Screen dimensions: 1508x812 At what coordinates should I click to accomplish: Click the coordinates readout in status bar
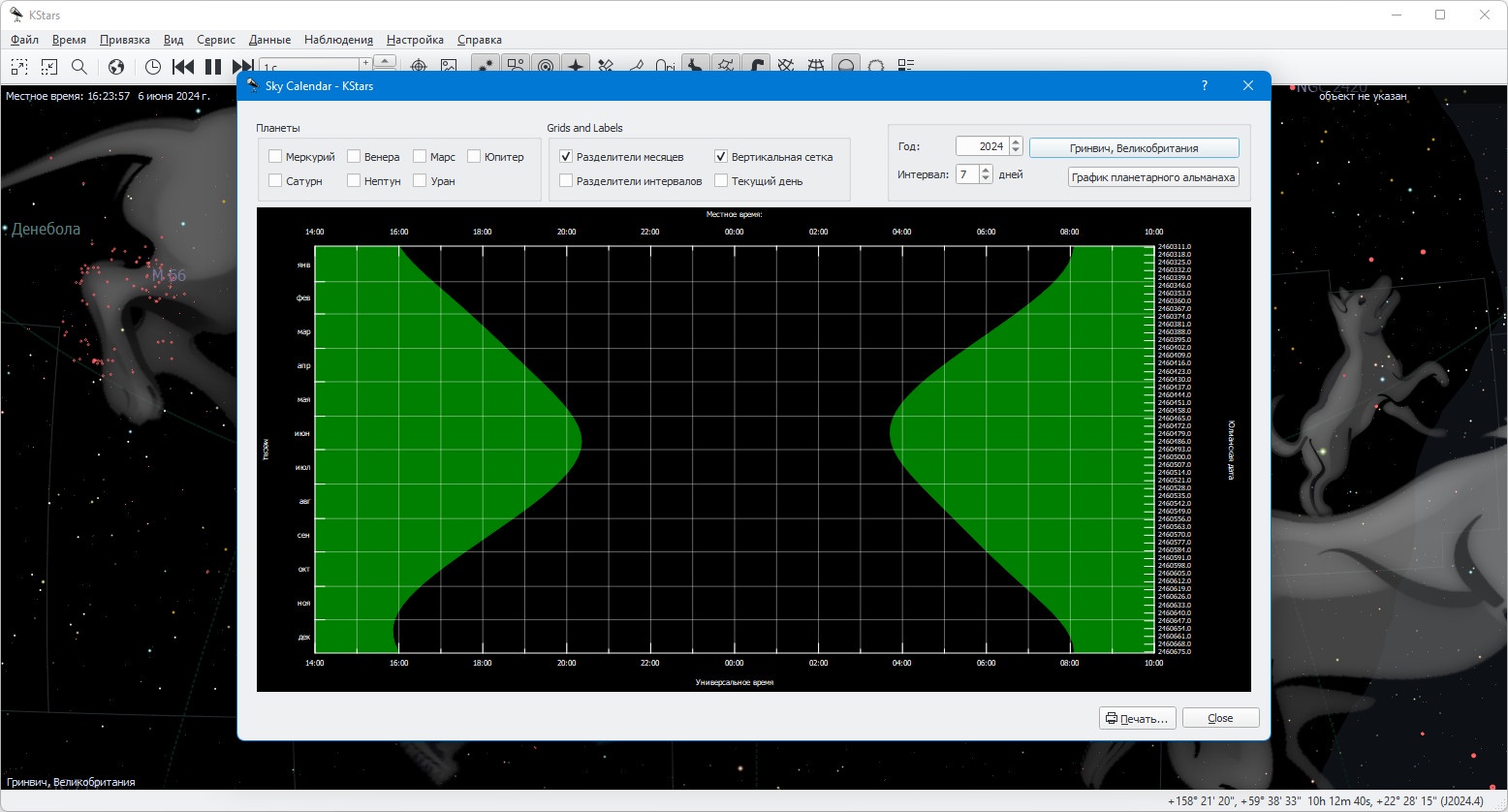click(x=1326, y=801)
